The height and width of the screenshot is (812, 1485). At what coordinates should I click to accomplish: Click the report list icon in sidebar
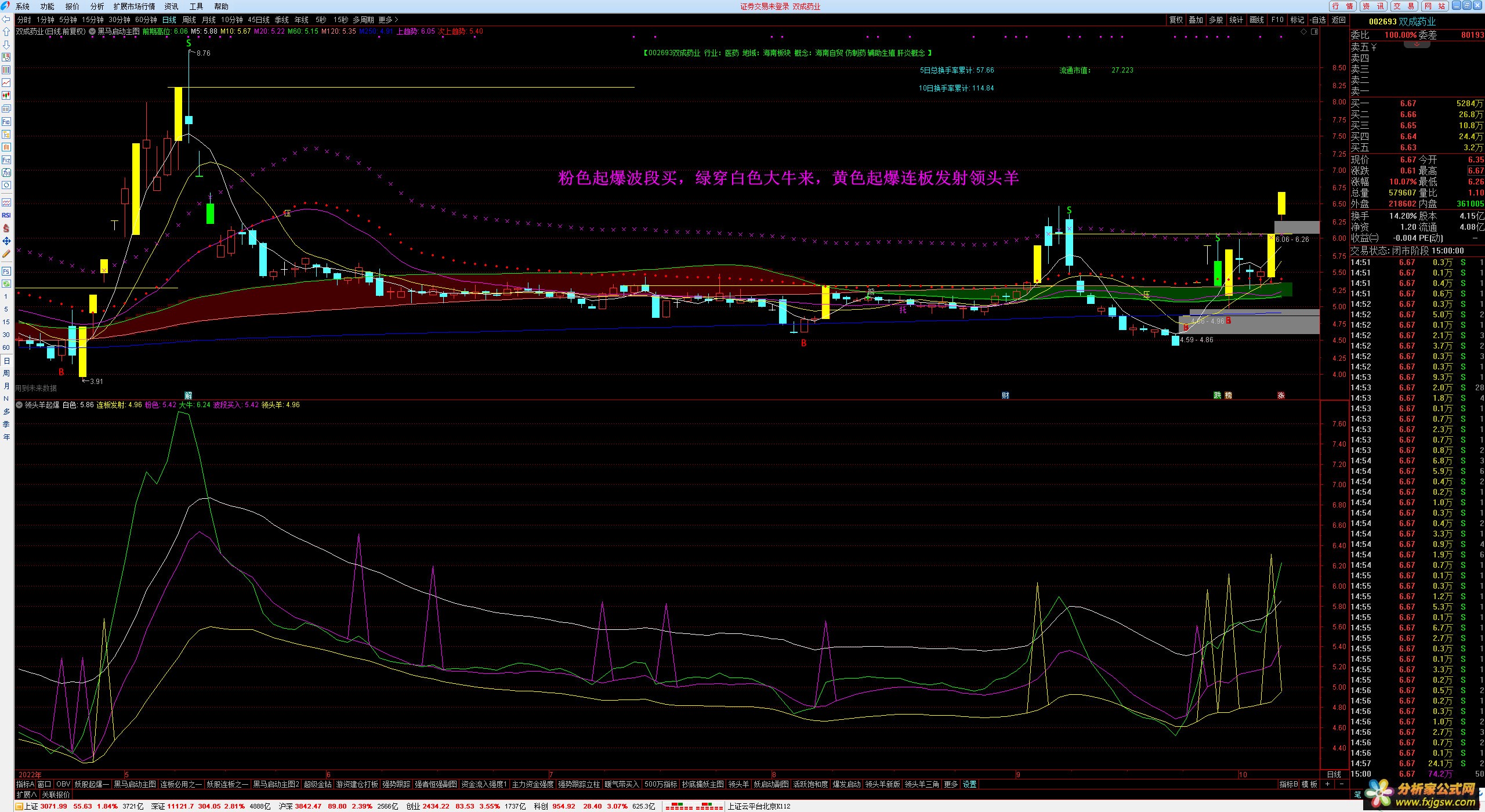6,108
